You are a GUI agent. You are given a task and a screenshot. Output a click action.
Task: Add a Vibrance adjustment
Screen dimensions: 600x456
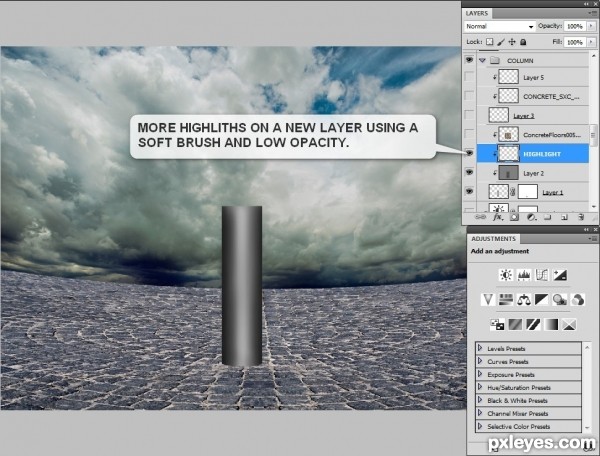(x=488, y=300)
